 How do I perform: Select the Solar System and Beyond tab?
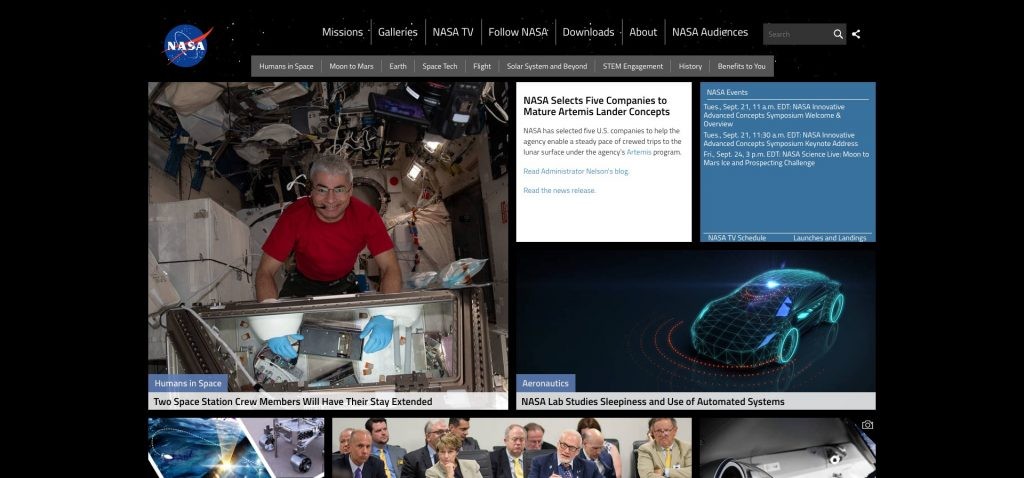point(547,66)
